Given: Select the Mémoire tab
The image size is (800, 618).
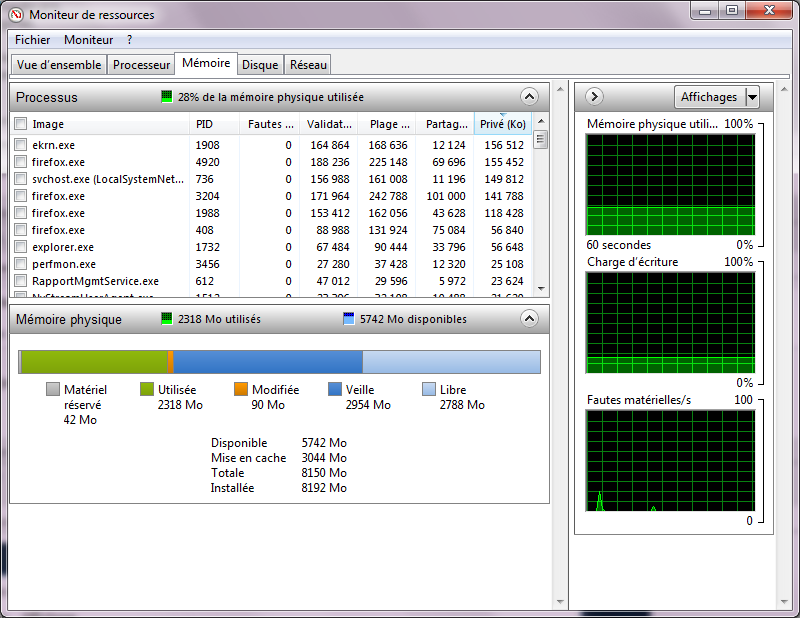Looking at the screenshot, I should click(206, 63).
